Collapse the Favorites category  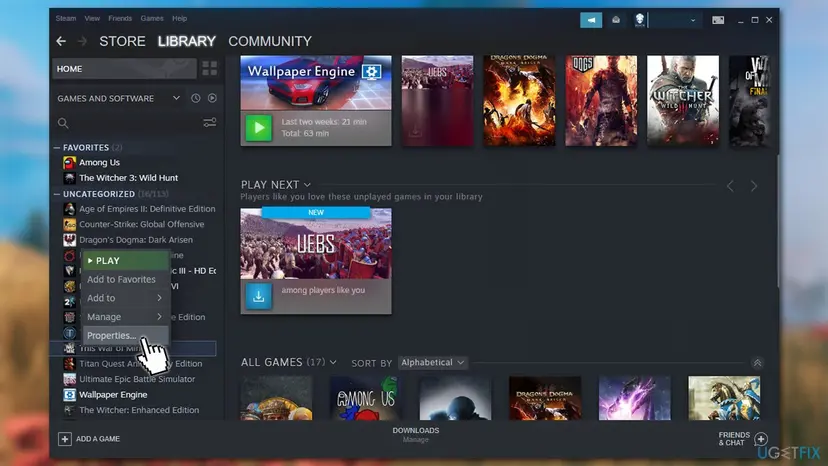pyautogui.click(x=57, y=148)
